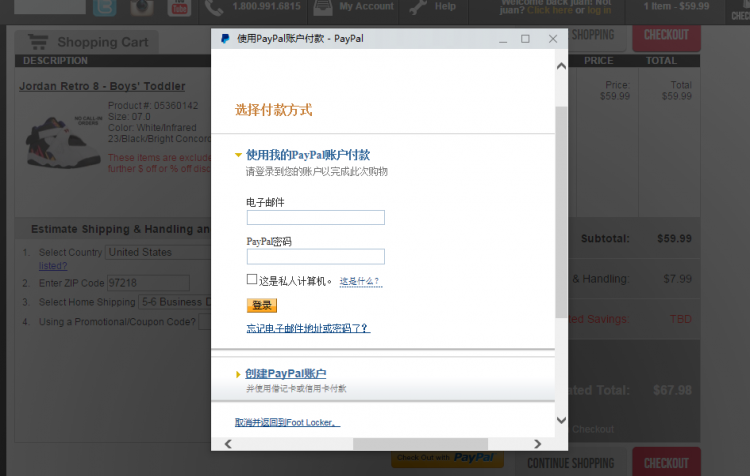Click the PayPal密码 password field

coord(316,256)
